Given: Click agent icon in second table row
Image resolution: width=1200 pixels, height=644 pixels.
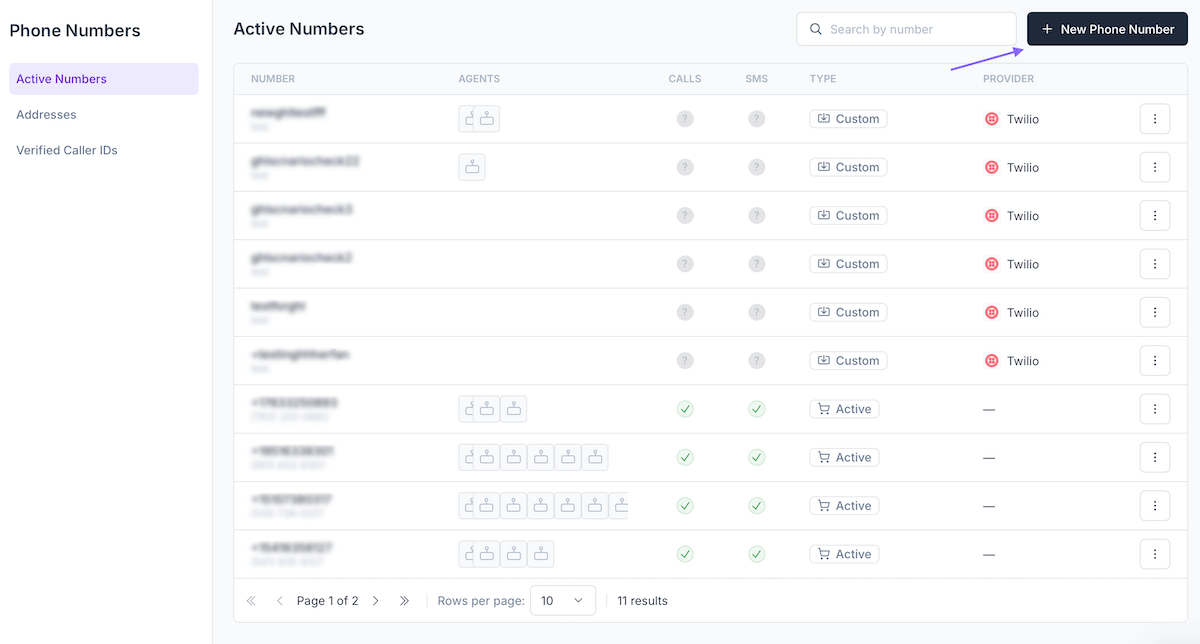Looking at the screenshot, I should 472,167.
